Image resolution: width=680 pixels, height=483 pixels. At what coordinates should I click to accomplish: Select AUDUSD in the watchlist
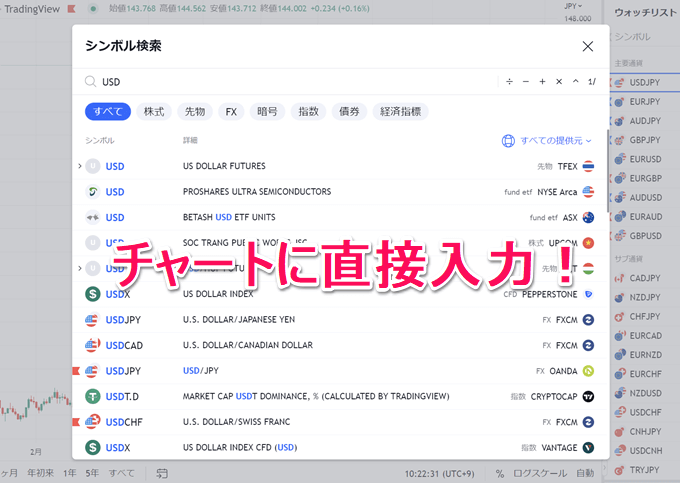[x=645, y=197]
